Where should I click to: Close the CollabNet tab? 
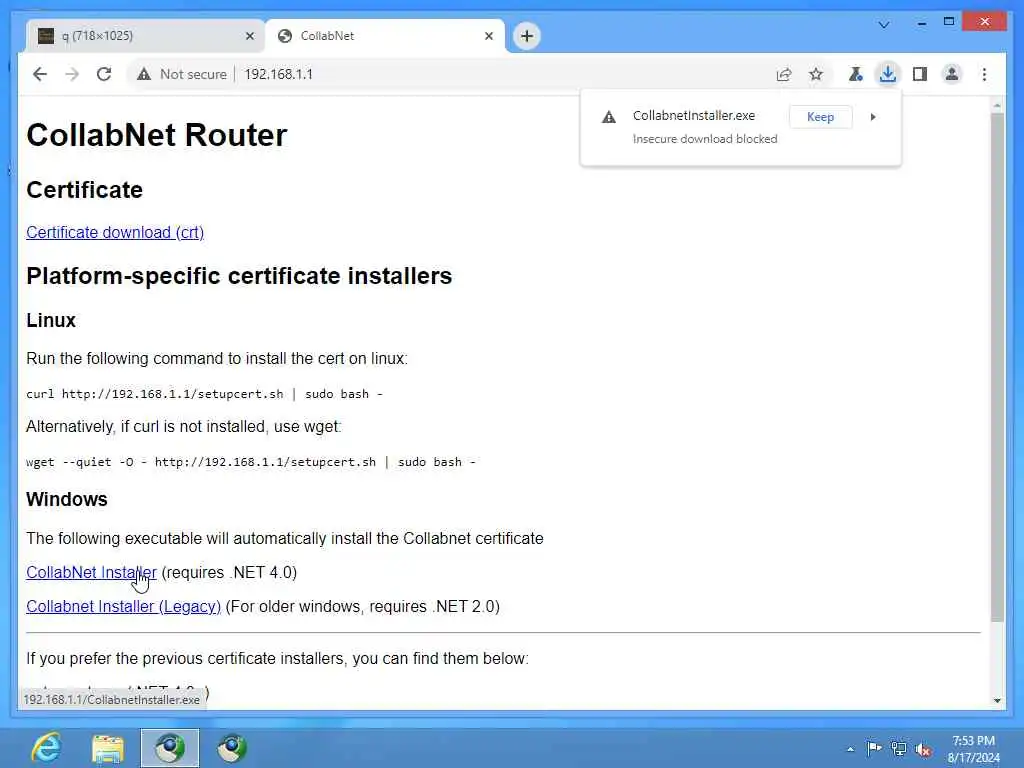pos(488,37)
